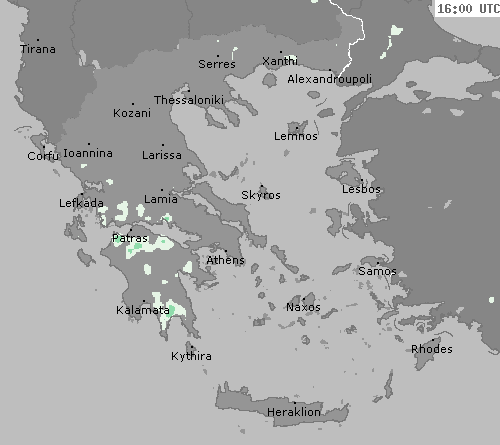Click the Kythira island label
This screenshot has height=445, width=500.
(191, 356)
